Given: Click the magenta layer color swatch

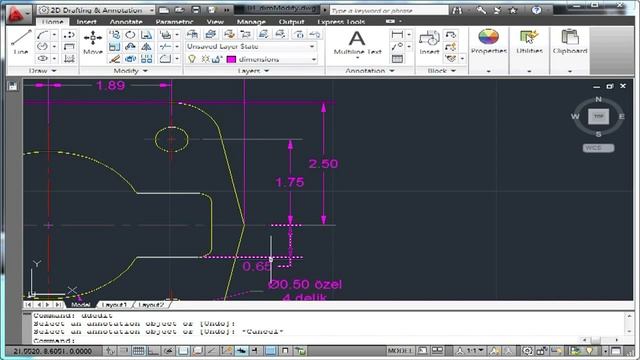Looking at the screenshot, I should 231,60.
